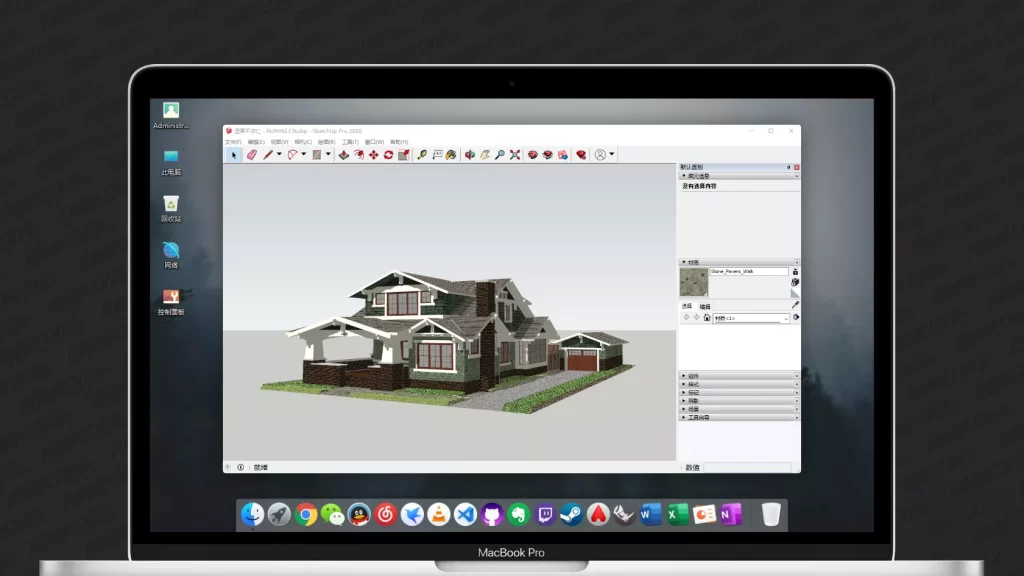Image resolution: width=1024 pixels, height=576 pixels.
Task: Click the material name text field
Action: click(748, 271)
